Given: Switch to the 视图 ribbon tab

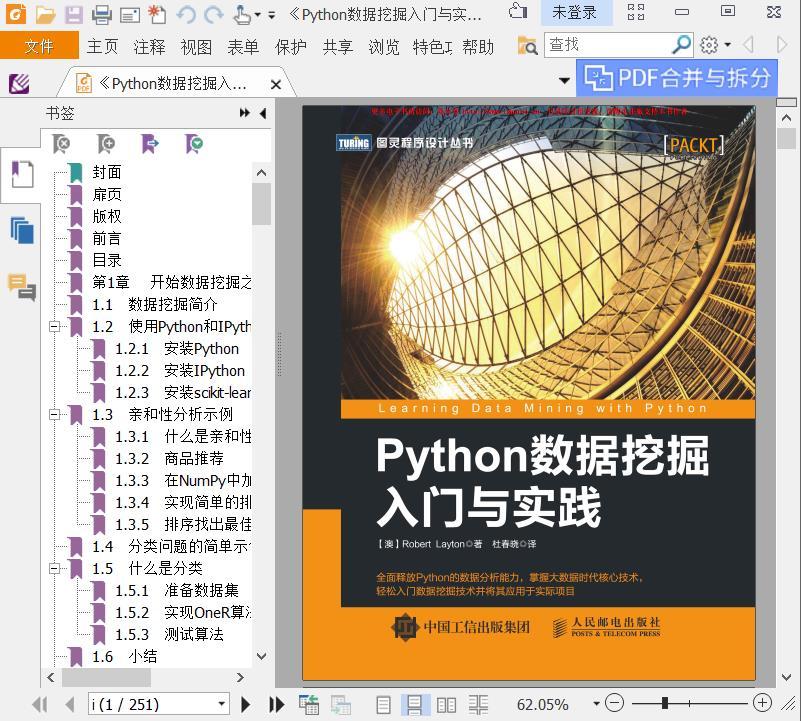Looking at the screenshot, I should [x=196, y=46].
